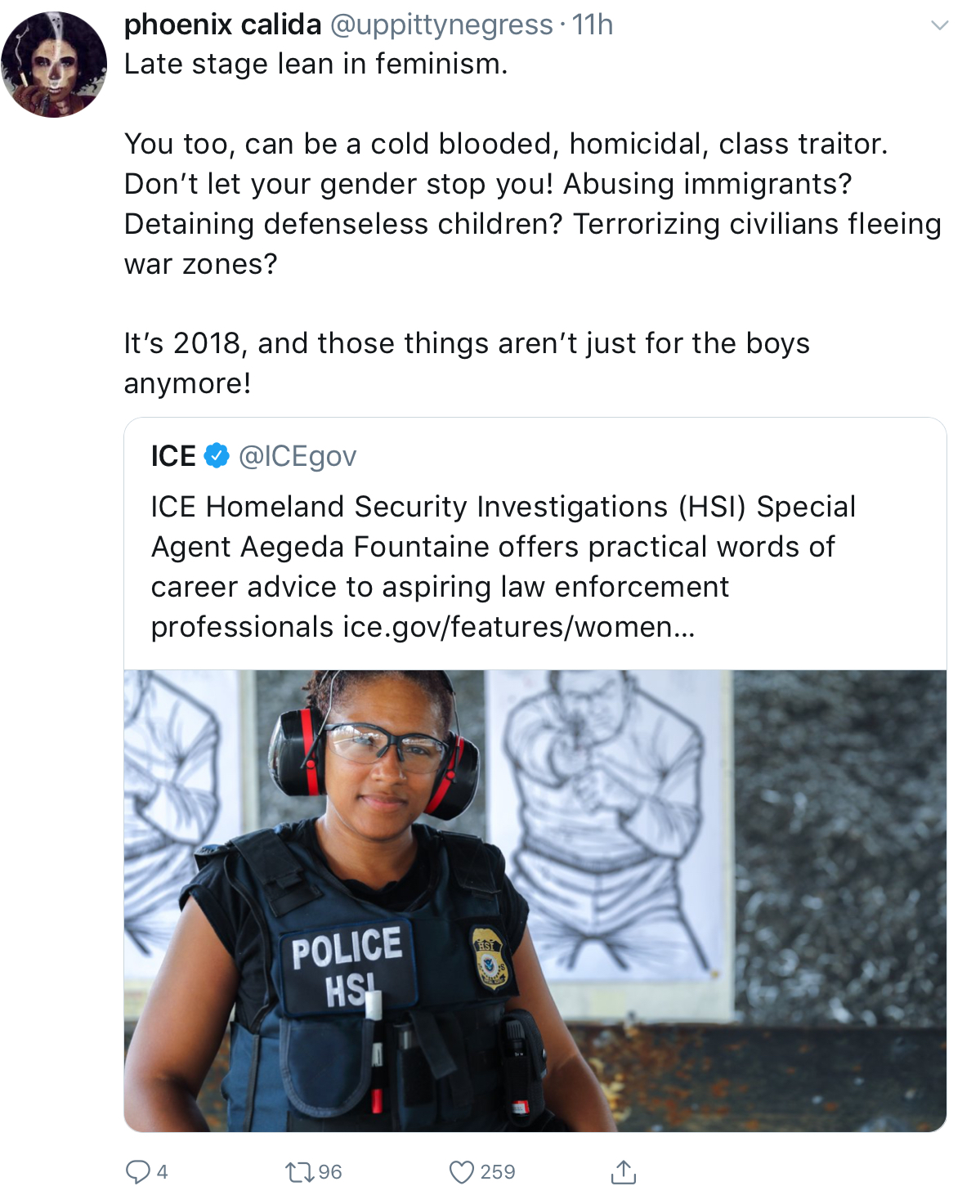Screen dimensions: 980x1204
Task: Open the @uppittynegress handle
Action: pos(441,25)
